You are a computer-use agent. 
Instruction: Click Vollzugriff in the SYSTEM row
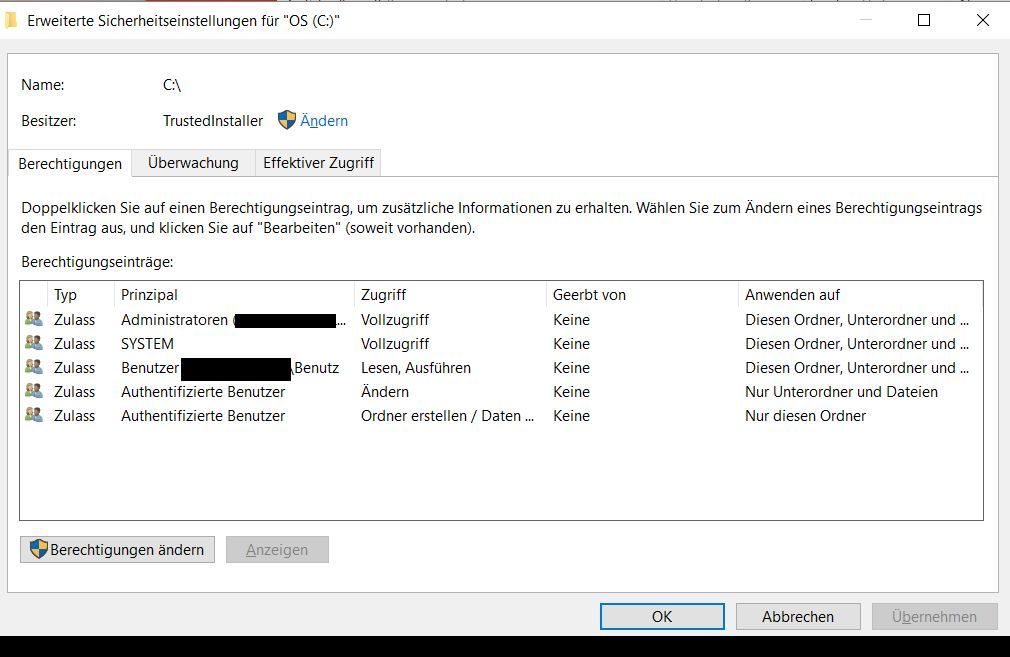click(x=395, y=343)
